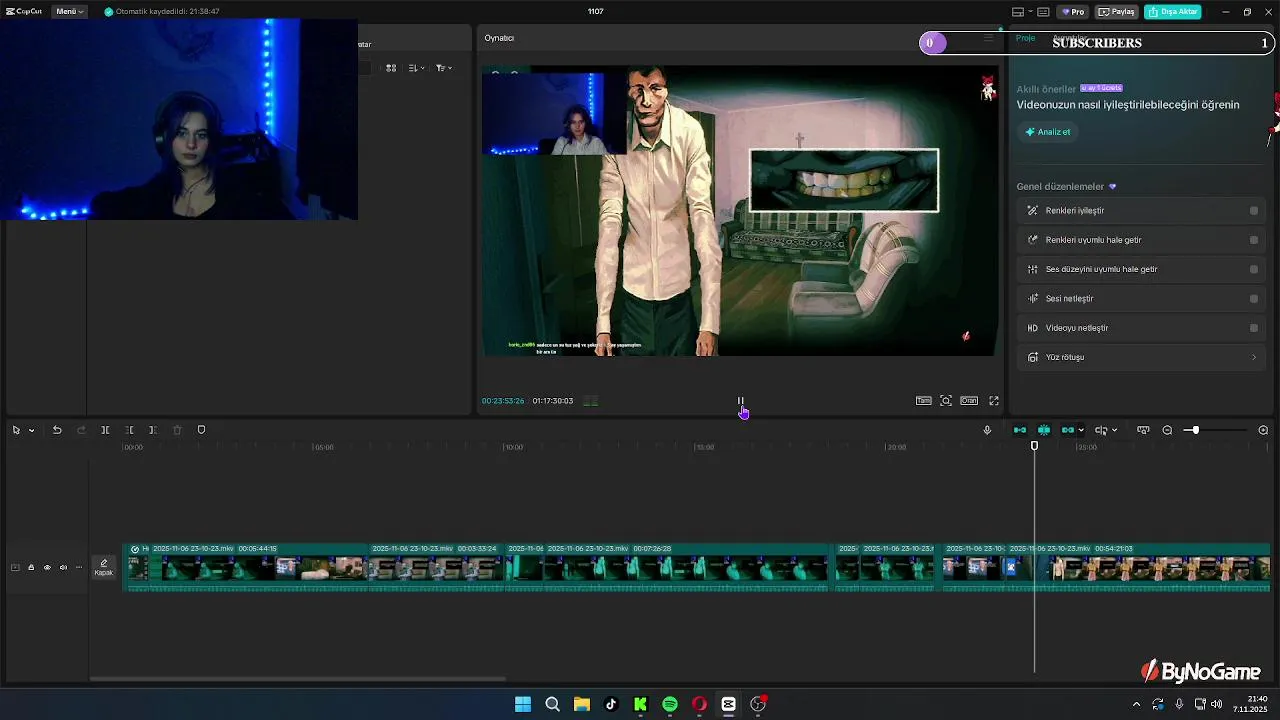Zoom out the timeline with minus icon
Image resolution: width=1280 pixels, height=720 pixels.
click(x=1167, y=430)
